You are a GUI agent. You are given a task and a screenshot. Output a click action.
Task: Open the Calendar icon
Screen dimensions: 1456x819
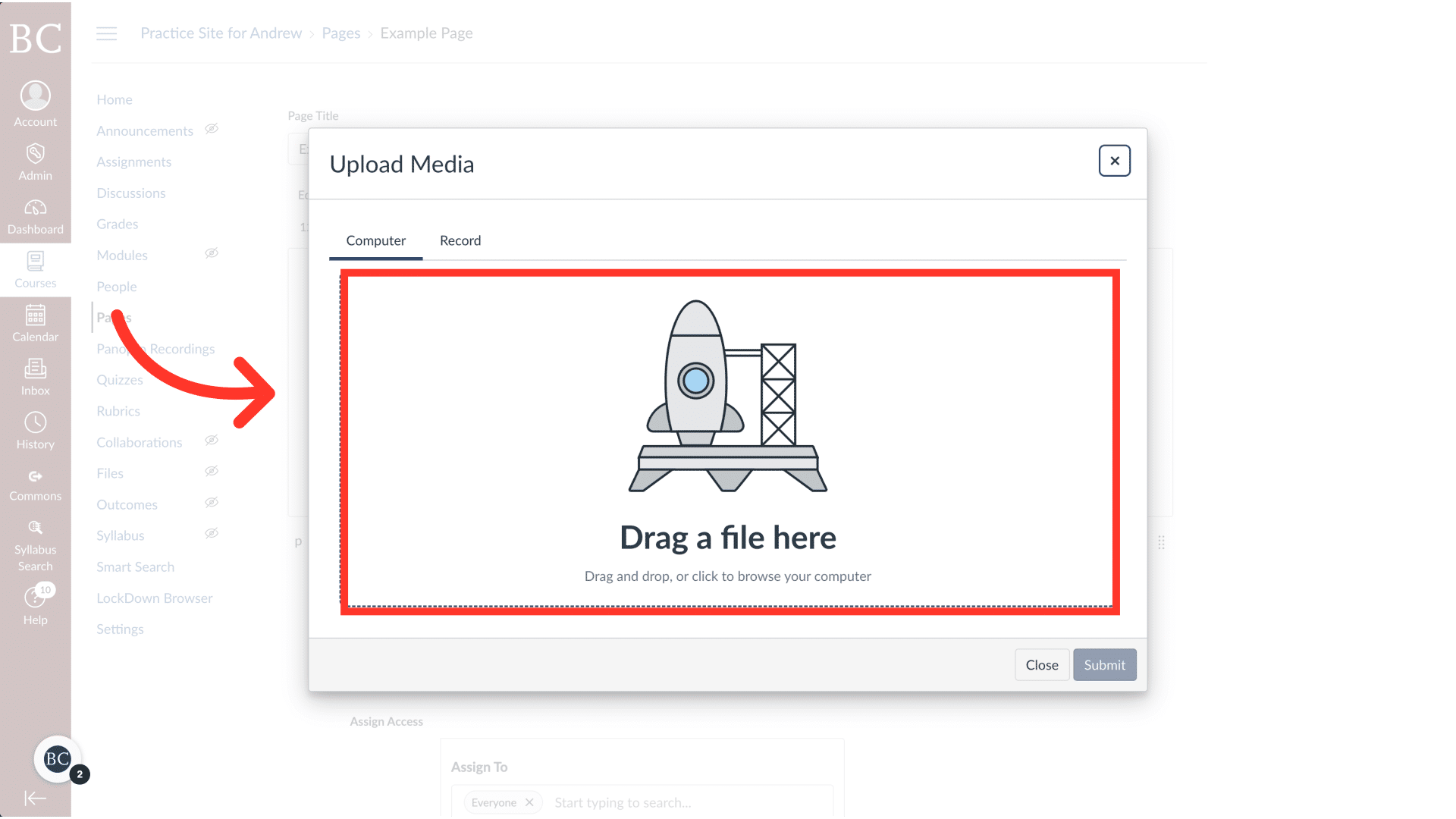[x=35, y=316]
